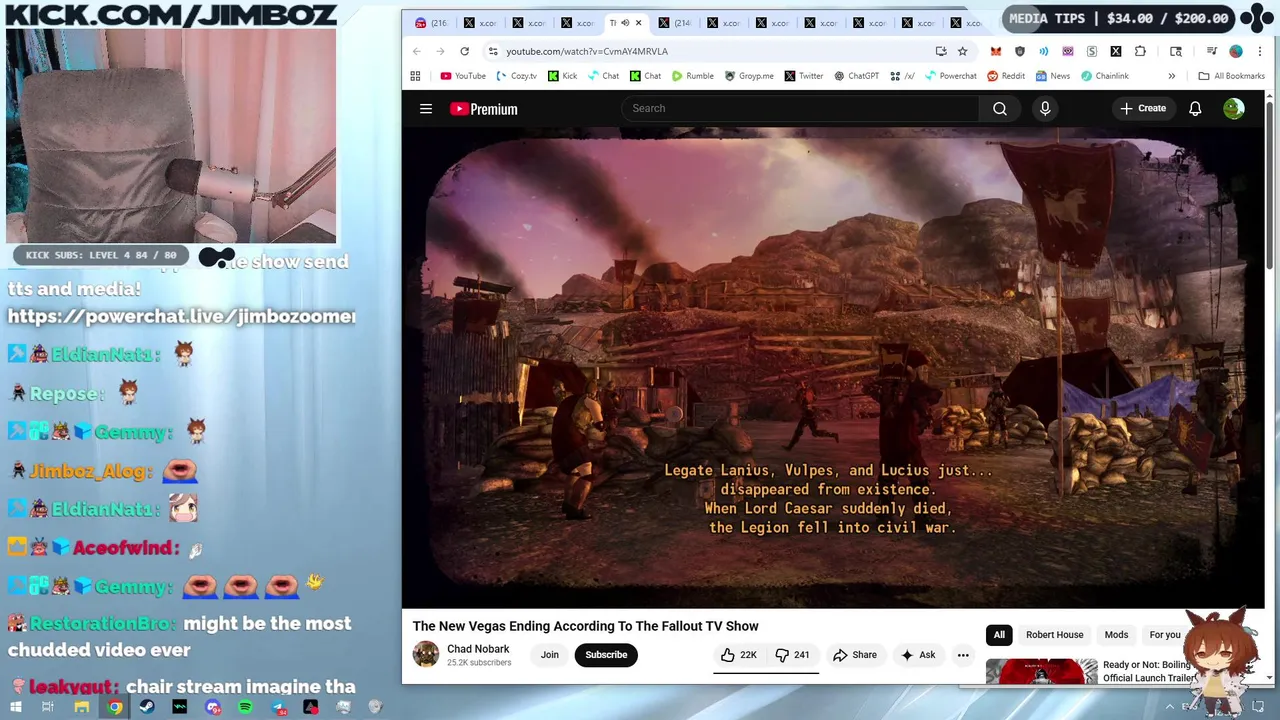Click the Join button

(x=550, y=655)
